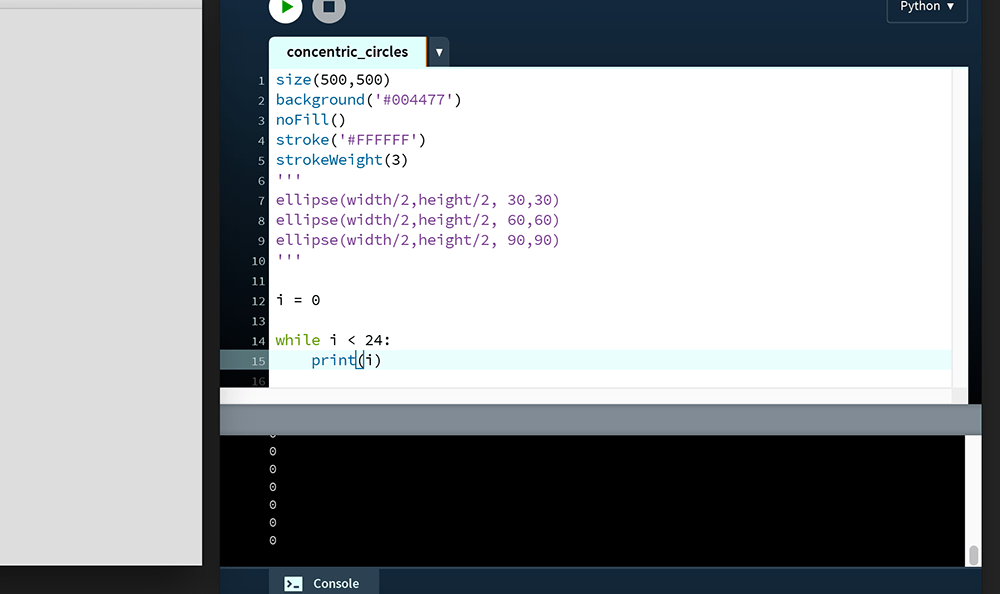Viewport: 1000px width, 594px height.
Task: Run the sketch with the play button
Action: (x=285, y=7)
